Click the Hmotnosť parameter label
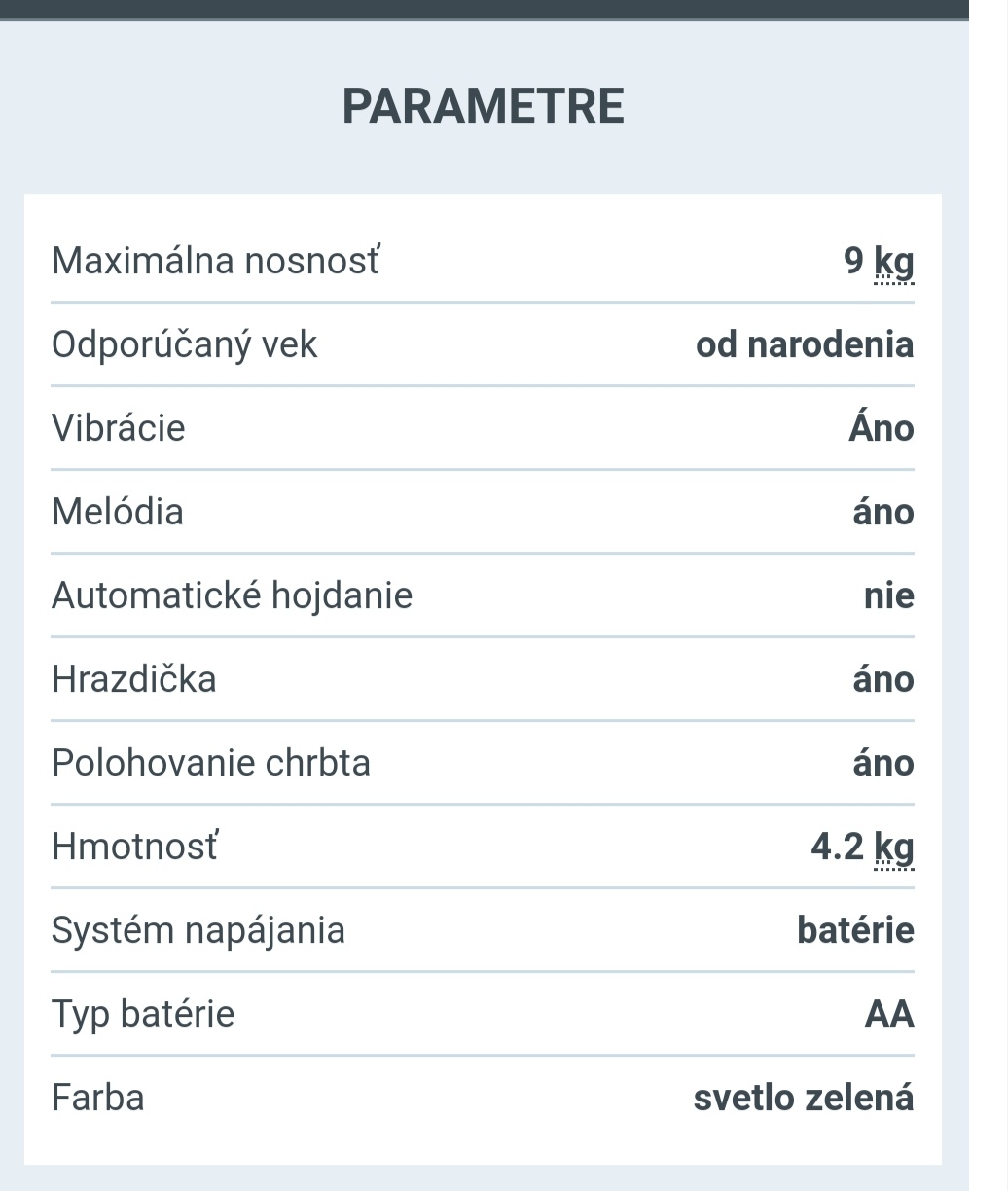The height and width of the screenshot is (1191, 1008). click(x=134, y=847)
